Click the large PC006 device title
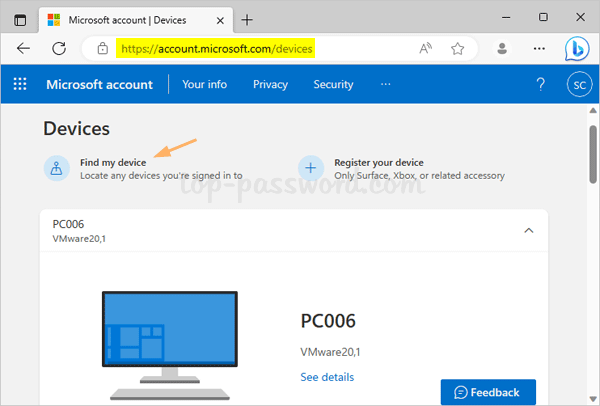The width and height of the screenshot is (600, 406). pyautogui.click(x=328, y=321)
